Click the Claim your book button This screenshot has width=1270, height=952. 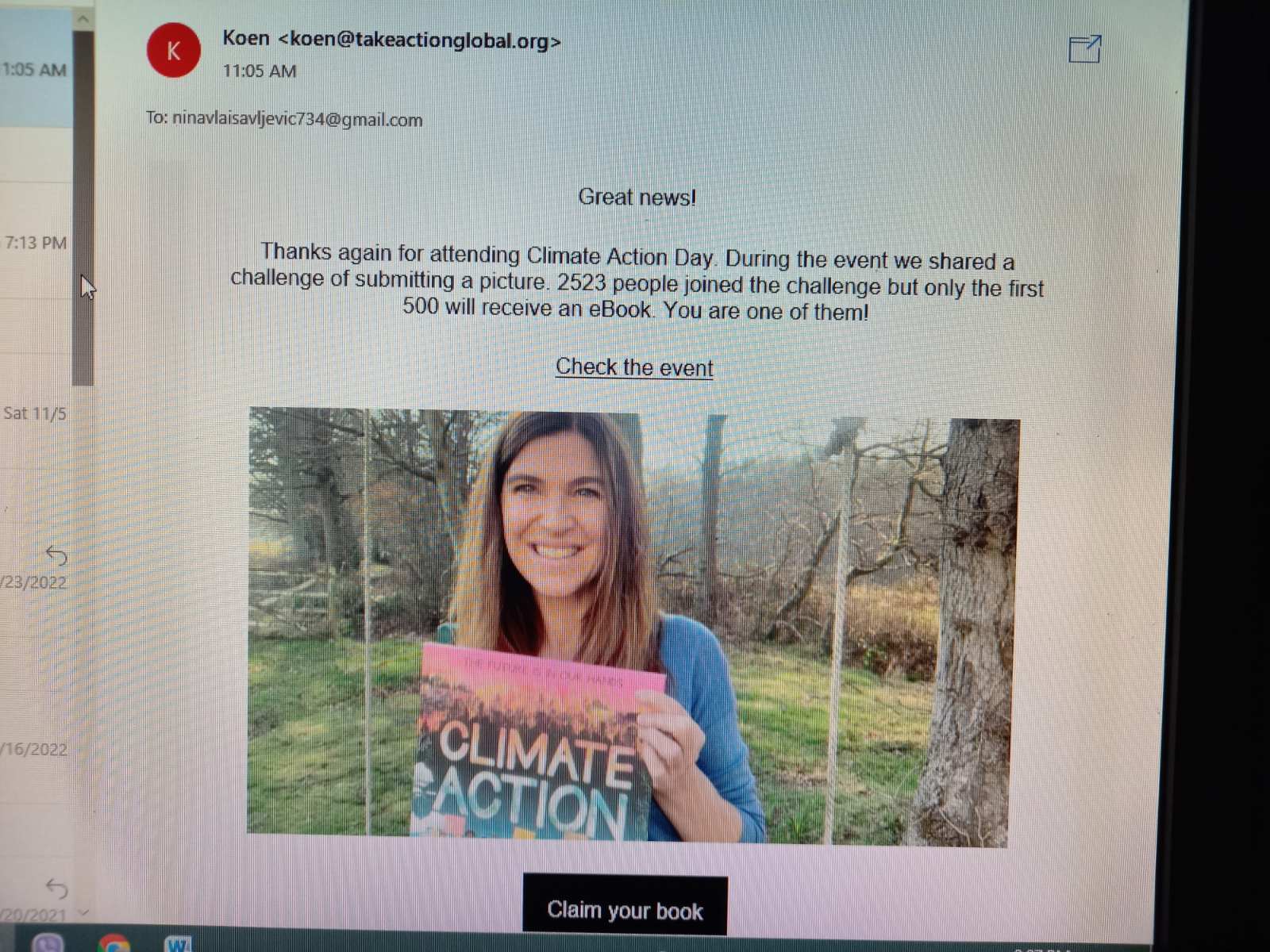(x=625, y=905)
